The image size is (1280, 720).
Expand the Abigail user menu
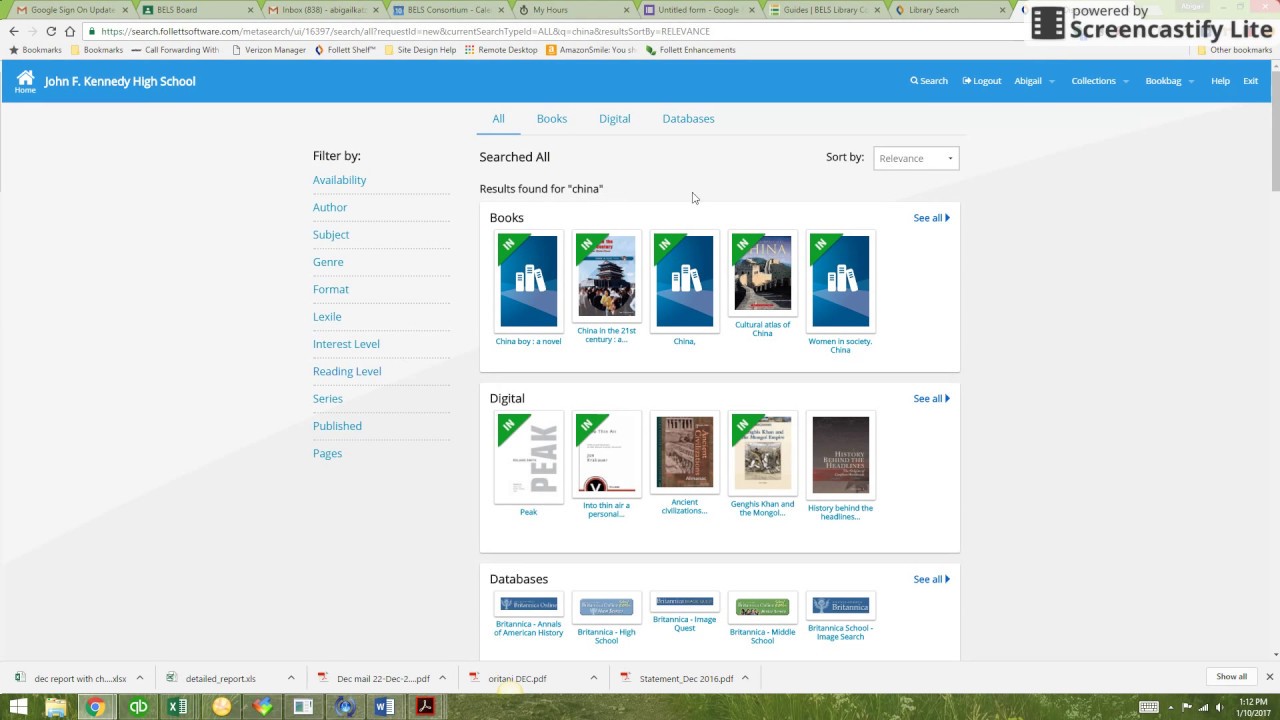(x=1034, y=81)
